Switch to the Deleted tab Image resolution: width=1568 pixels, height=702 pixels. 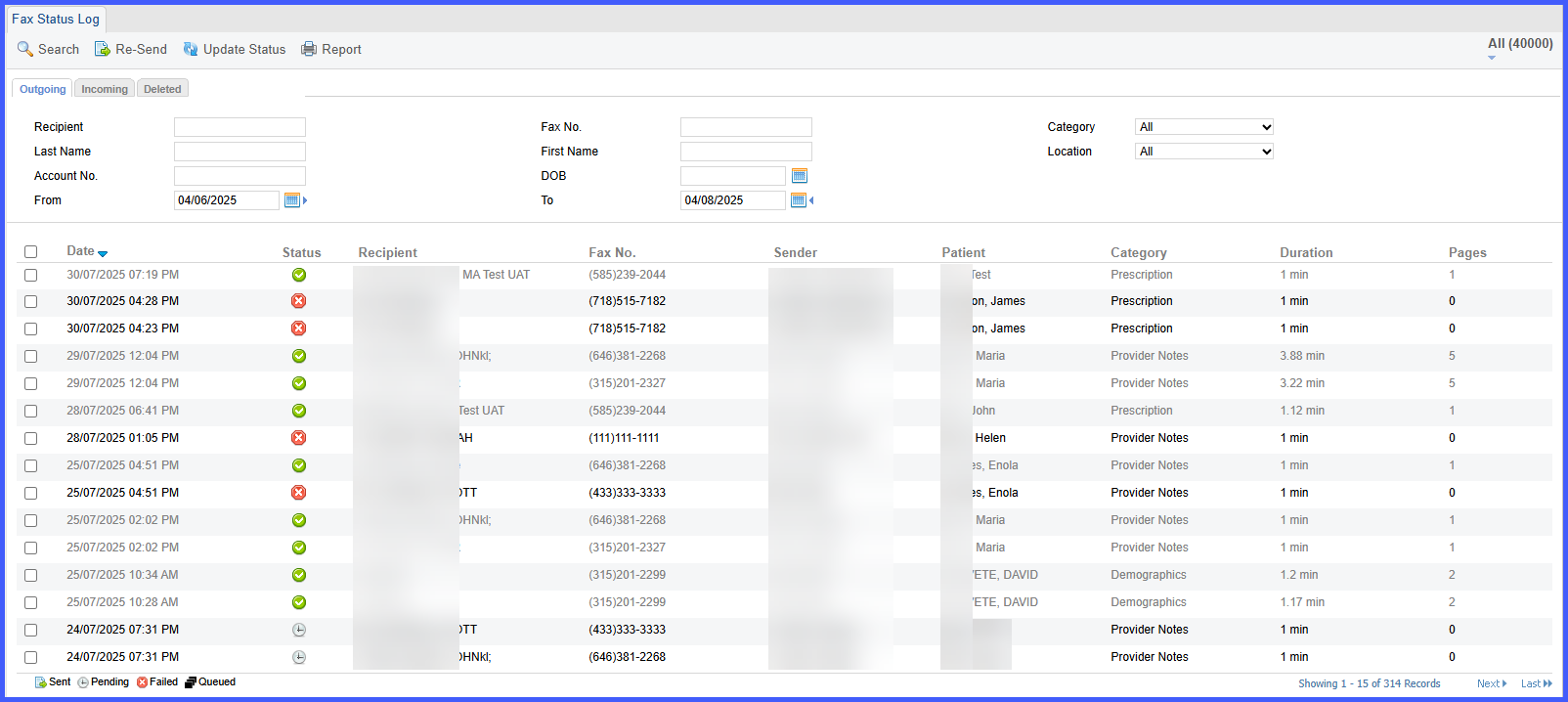pyautogui.click(x=162, y=89)
